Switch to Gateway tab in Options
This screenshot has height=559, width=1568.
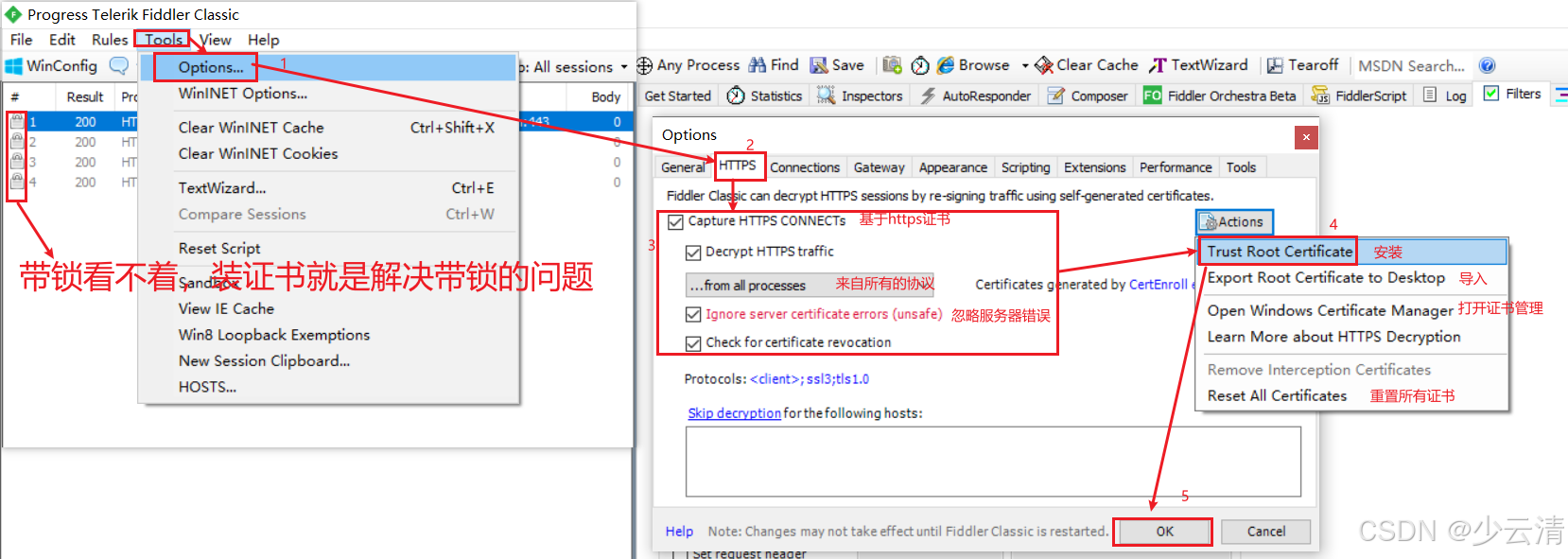click(880, 167)
